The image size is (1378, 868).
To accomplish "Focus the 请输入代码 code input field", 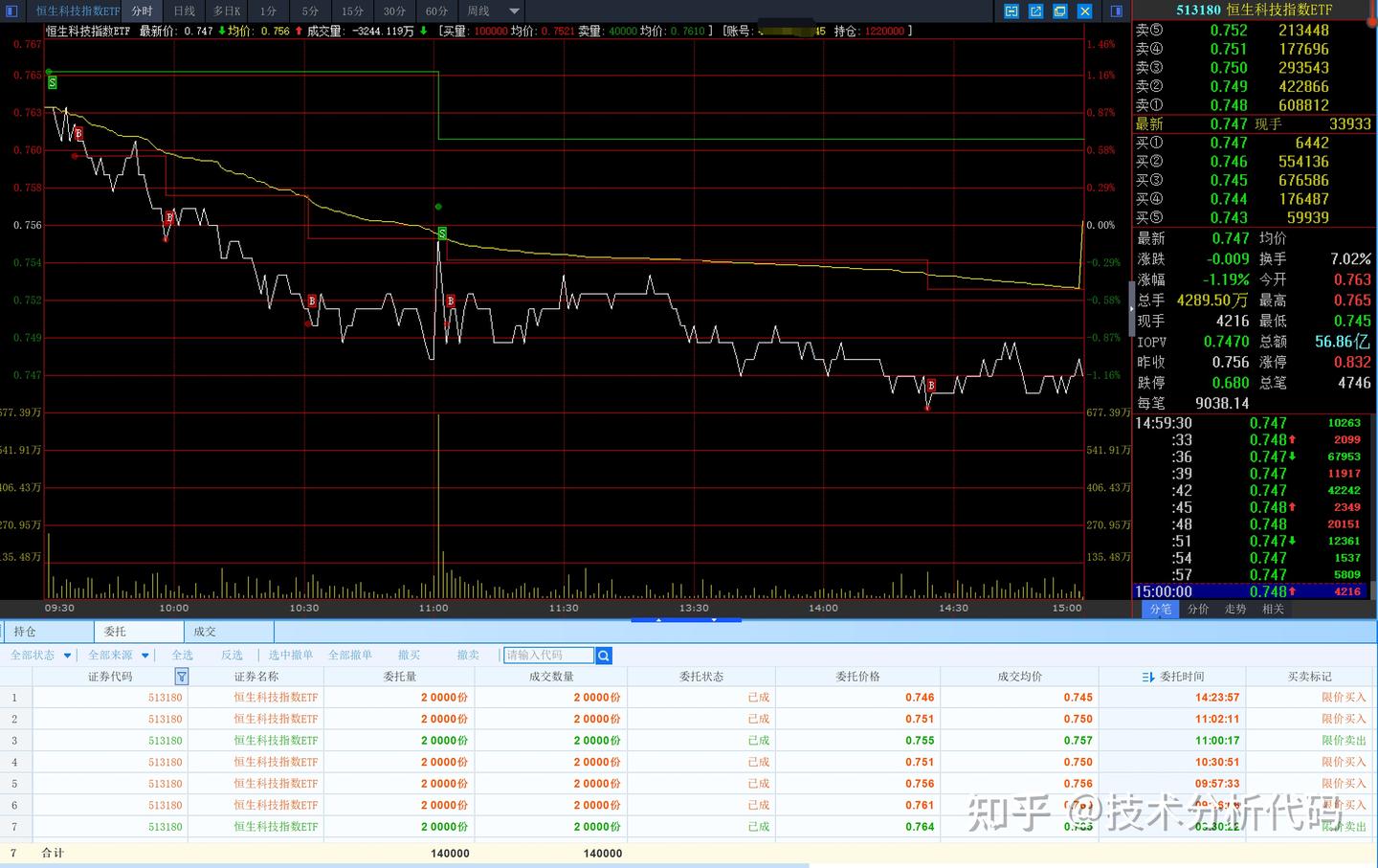I will (549, 656).
